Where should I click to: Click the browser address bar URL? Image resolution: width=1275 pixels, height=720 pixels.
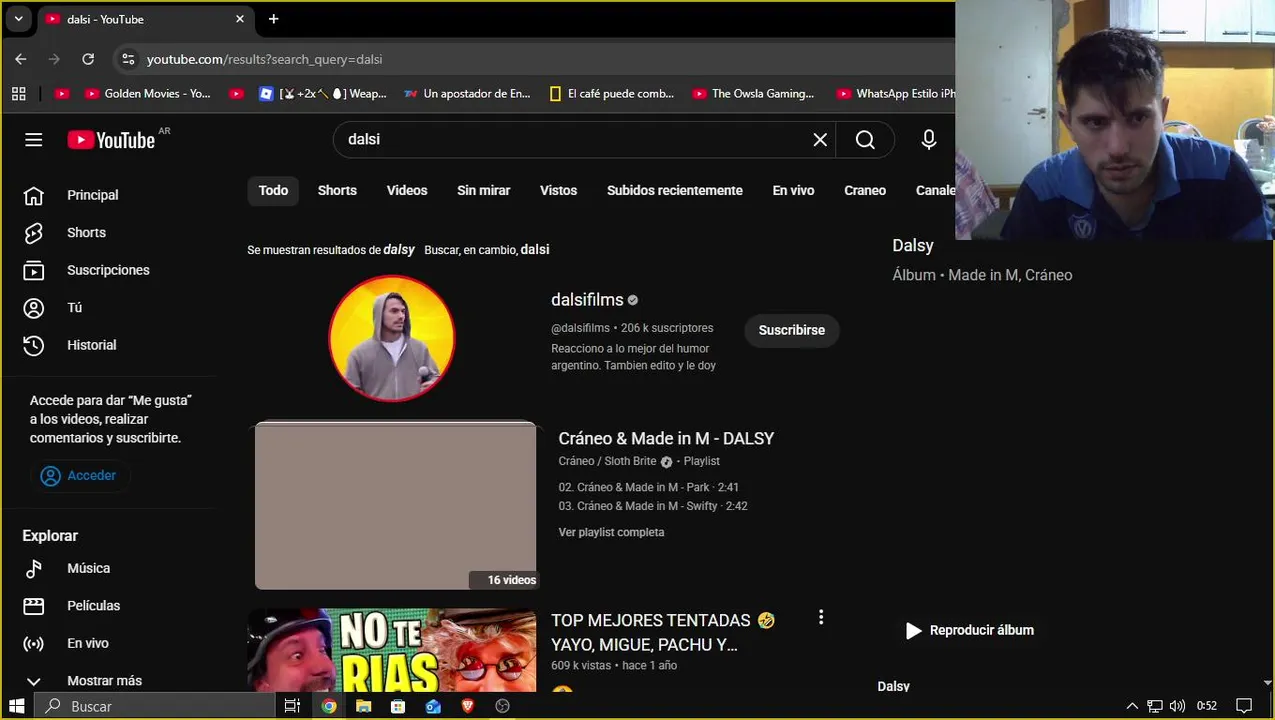click(264, 59)
